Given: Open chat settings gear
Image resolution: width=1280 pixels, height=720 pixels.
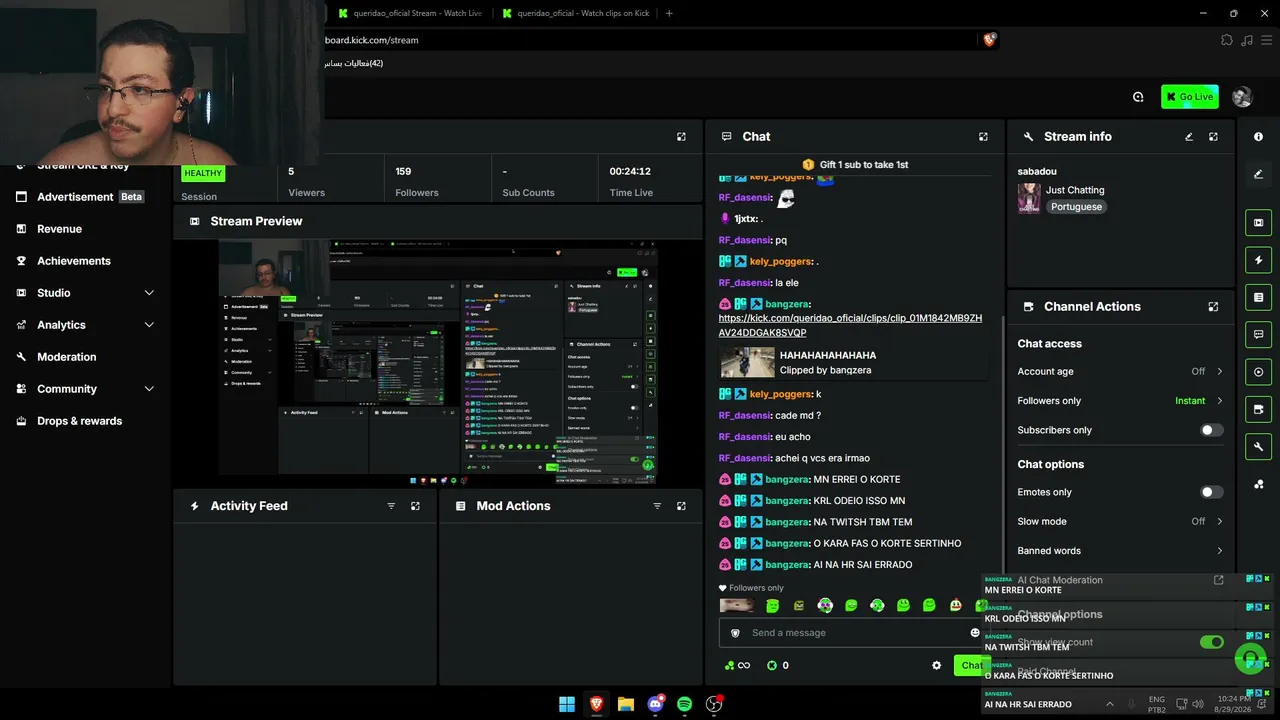Looking at the screenshot, I should coord(936,666).
